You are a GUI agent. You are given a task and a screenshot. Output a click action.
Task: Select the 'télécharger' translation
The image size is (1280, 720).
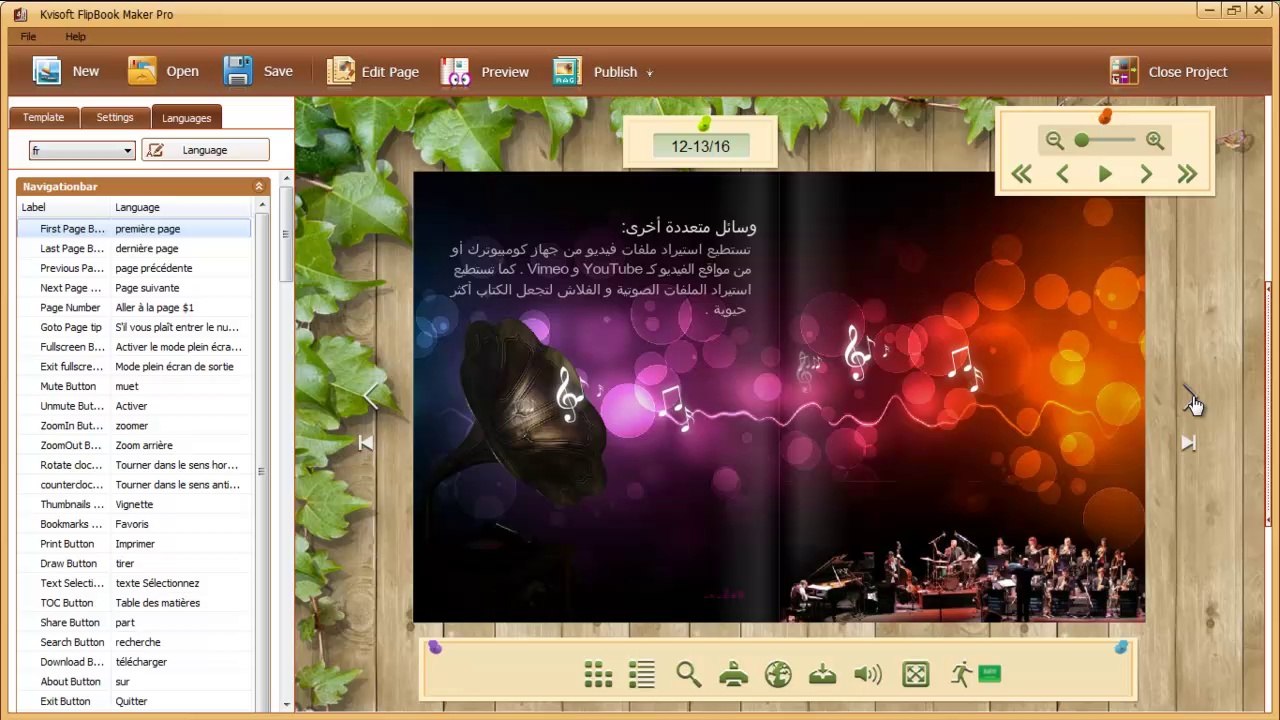(x=141, y=662)
